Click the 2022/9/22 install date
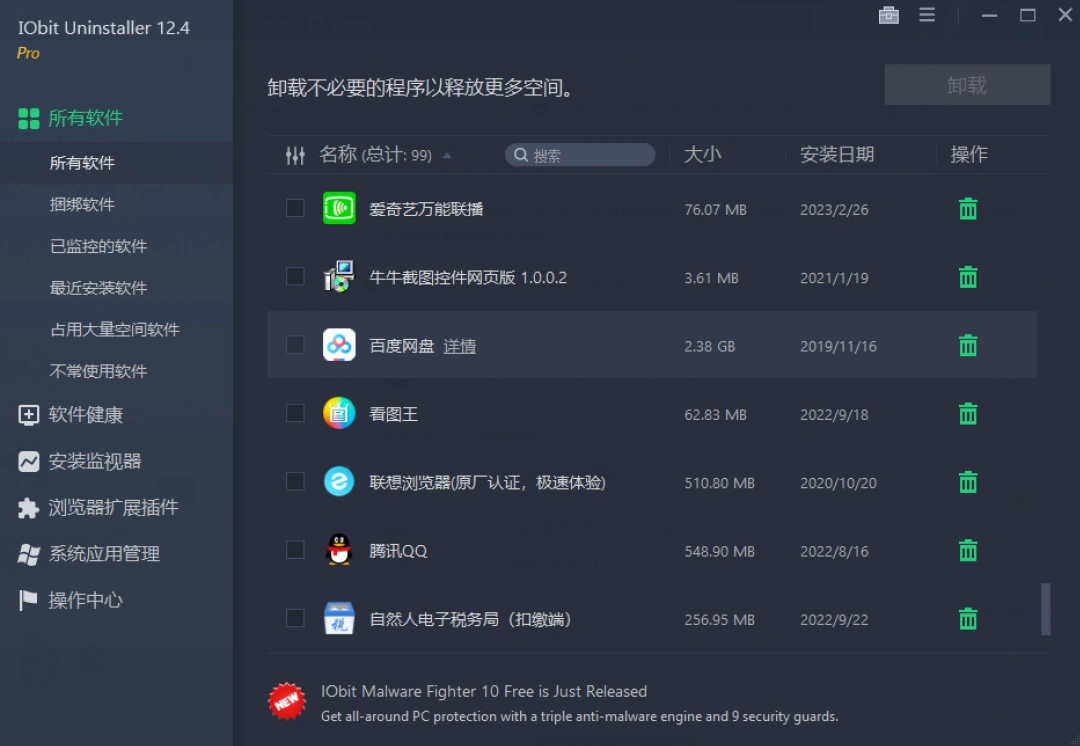The width and height of the screenshot is (1080, 746). (x=834, y=619)
